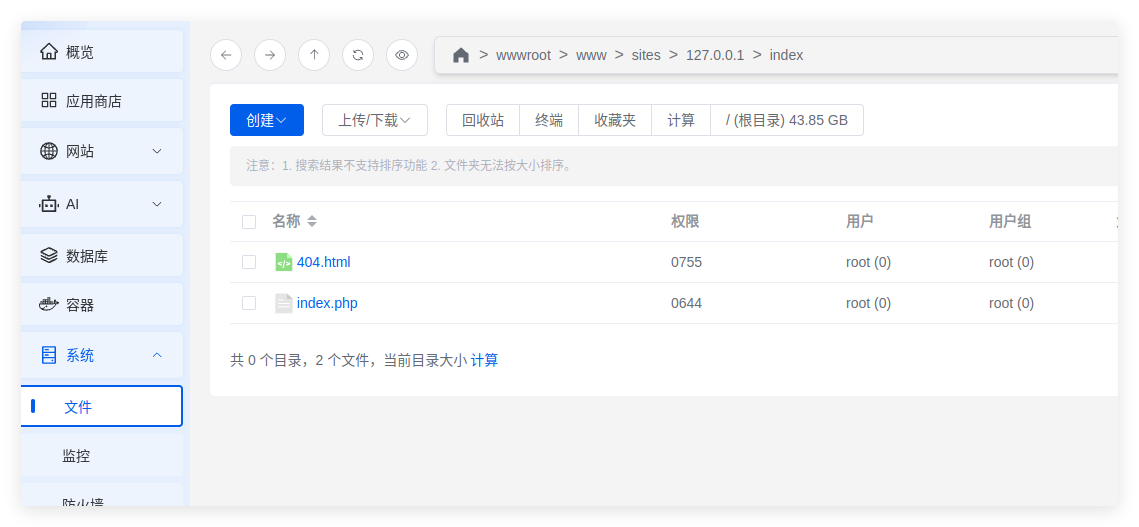Image resolution: width=1139 pixels, height=527 pixels.
Task: Open 应用商店 in the sidebar
Action: pyautogui.click(x=102, y=101)
